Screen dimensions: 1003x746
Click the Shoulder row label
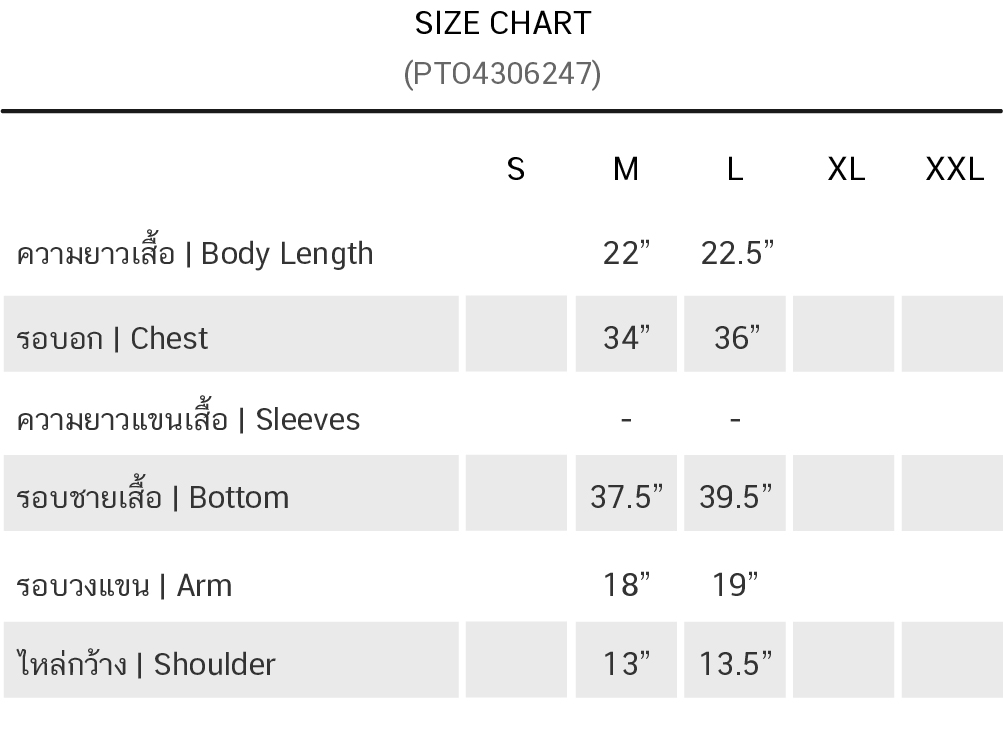tap(146, 663)
